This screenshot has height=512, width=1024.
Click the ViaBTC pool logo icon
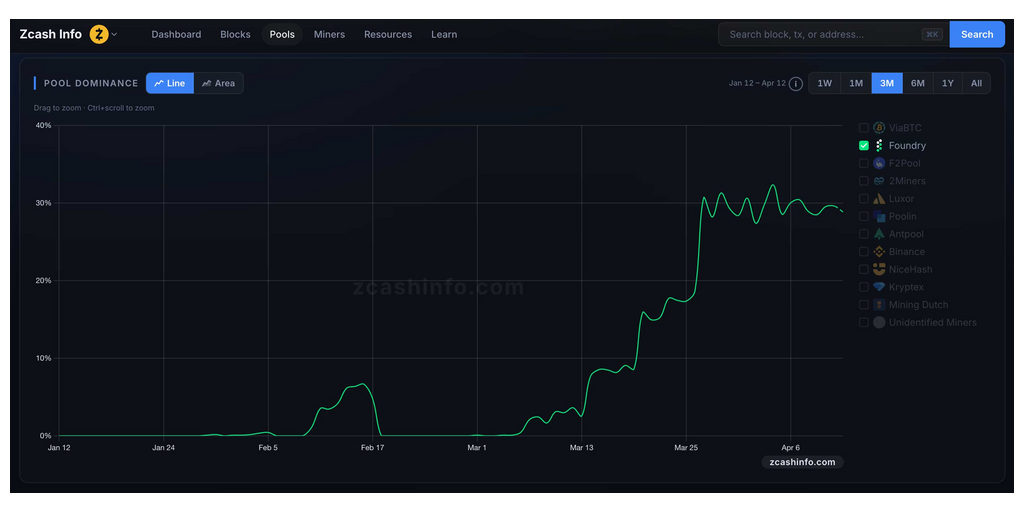[x=879, y=128]
